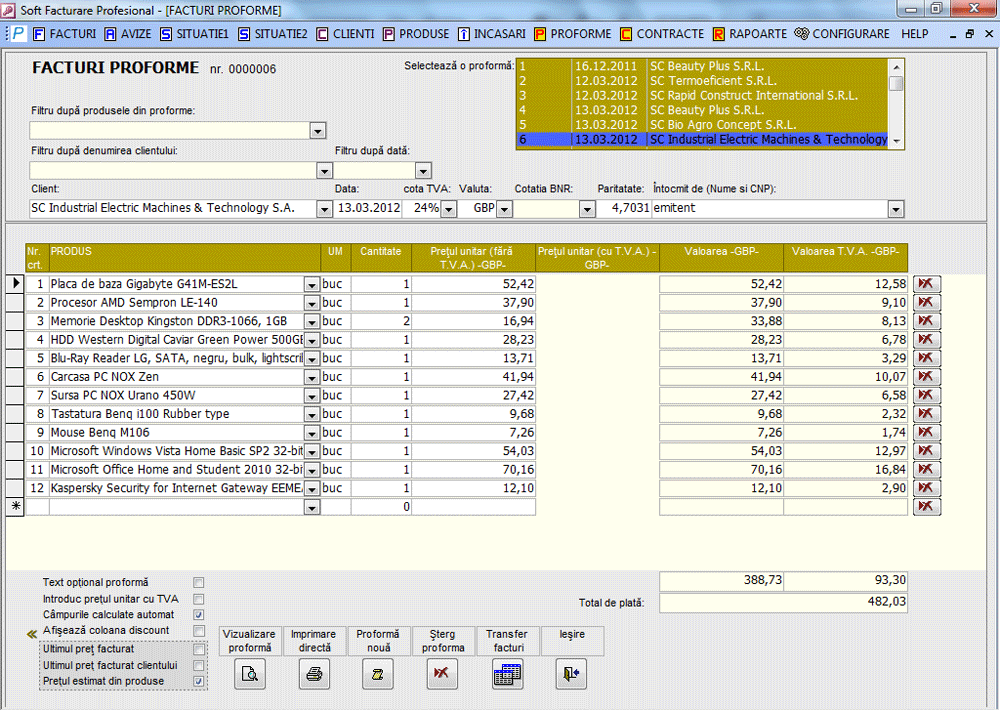1000x711 pixels.
Task: Click the delete icon on the empty new row
Action: [927, 507]
